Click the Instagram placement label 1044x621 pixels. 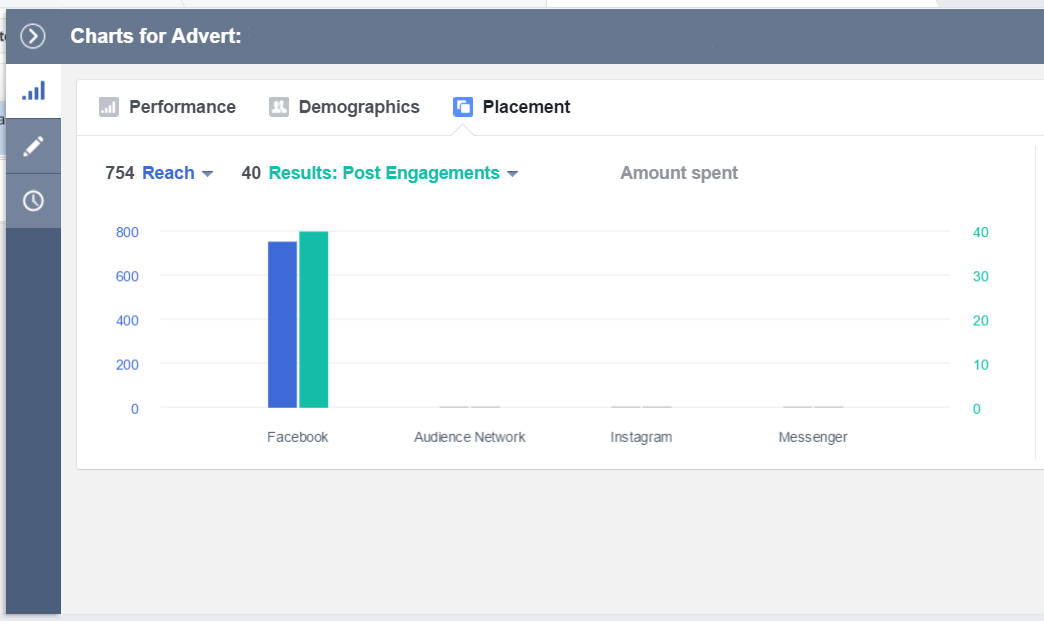[x=641, y=437]
